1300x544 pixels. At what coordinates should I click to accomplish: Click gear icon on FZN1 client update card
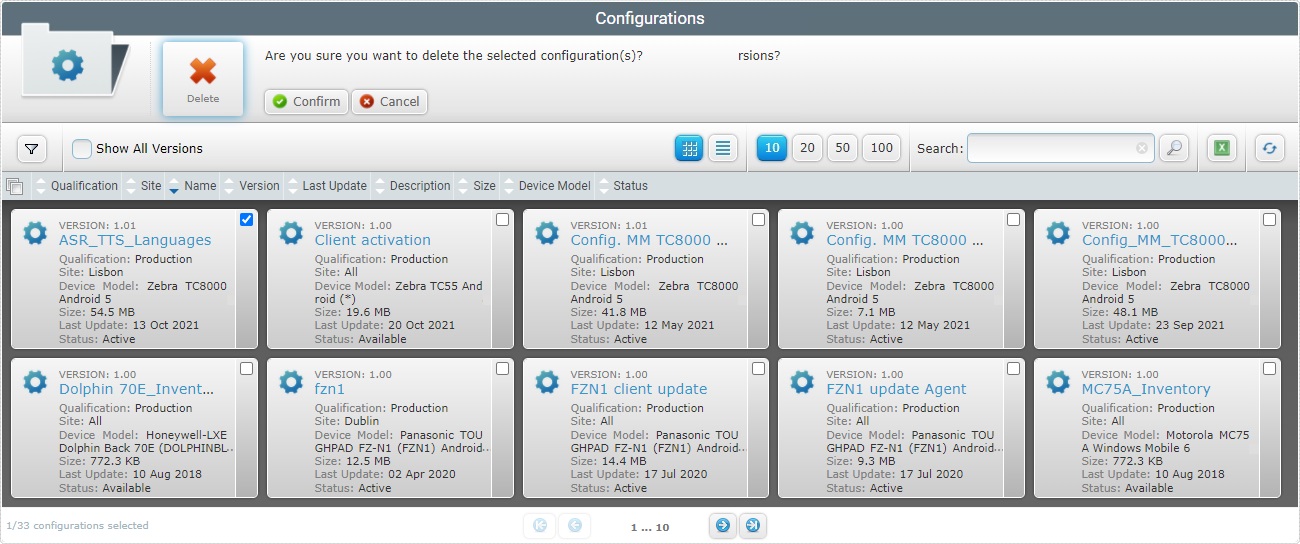(547, 382)
